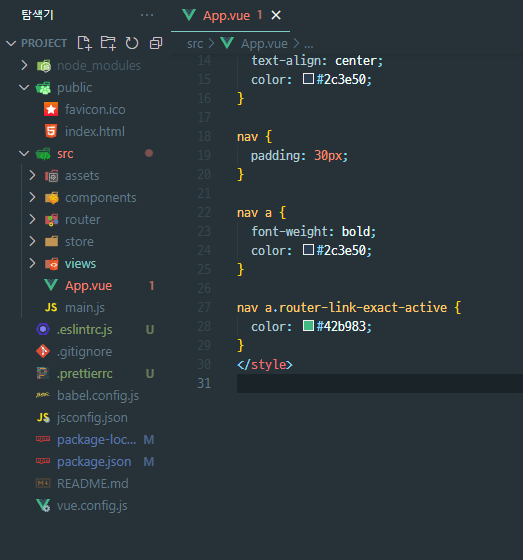
Task: Collapse the src folder chevron
Action: (24, 153)
